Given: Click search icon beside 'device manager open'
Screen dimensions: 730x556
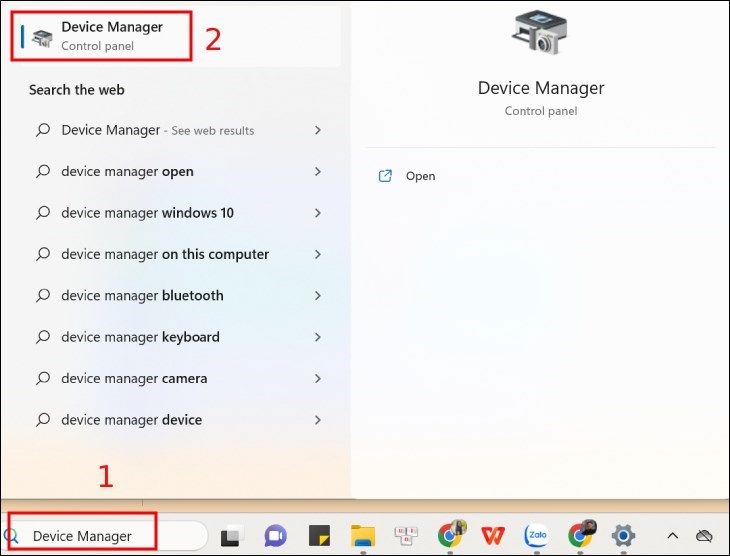Looking at the screenshot, I should point(43,171).
